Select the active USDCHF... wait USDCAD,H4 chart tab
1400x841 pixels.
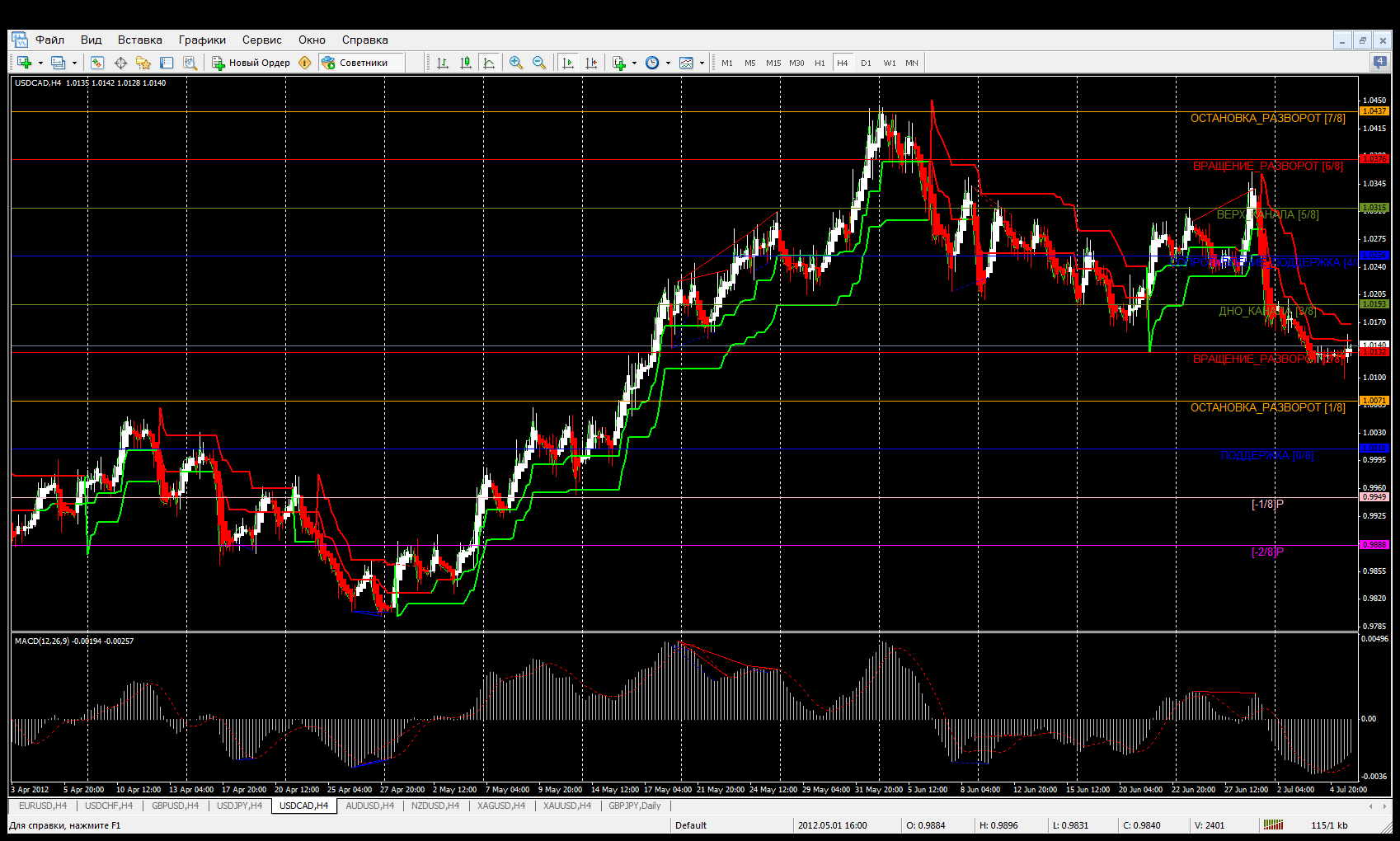(x=304, y=806)
